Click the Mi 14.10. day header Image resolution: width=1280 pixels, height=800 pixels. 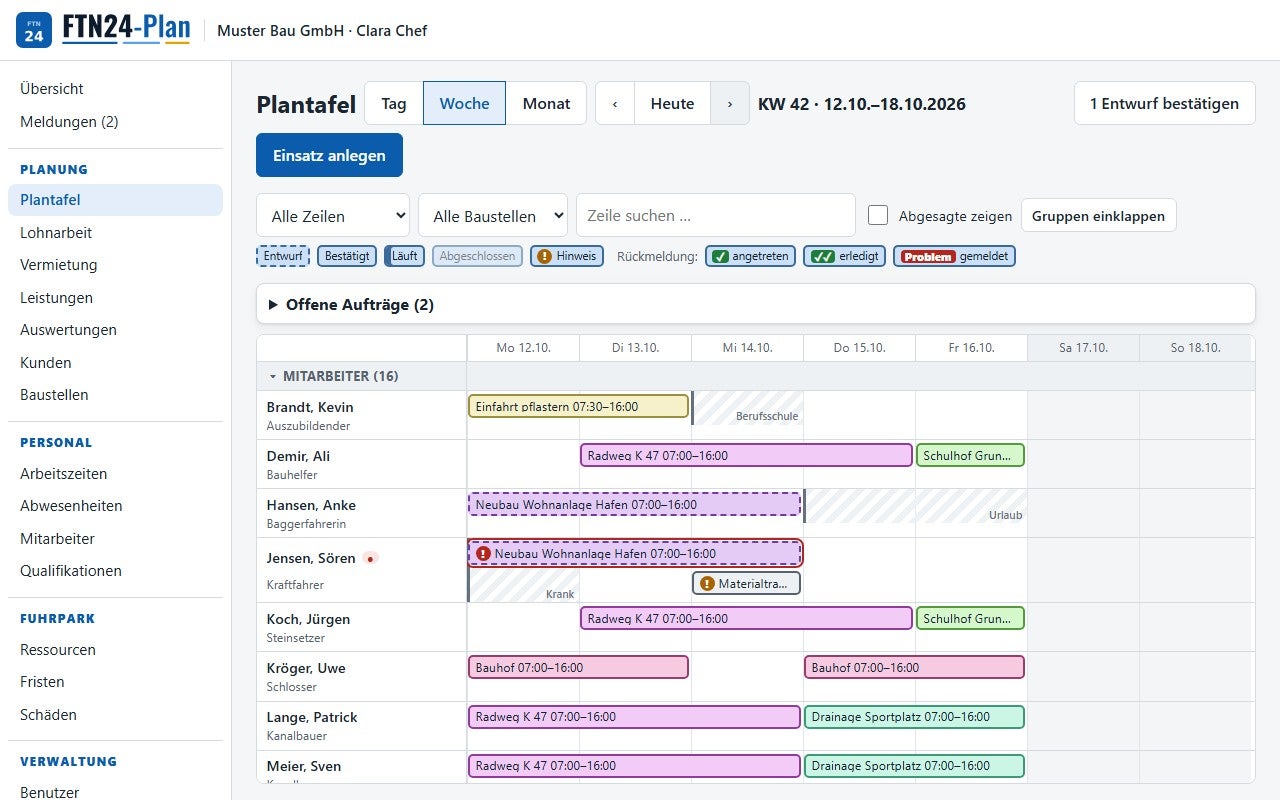click(x=747, y=348)
